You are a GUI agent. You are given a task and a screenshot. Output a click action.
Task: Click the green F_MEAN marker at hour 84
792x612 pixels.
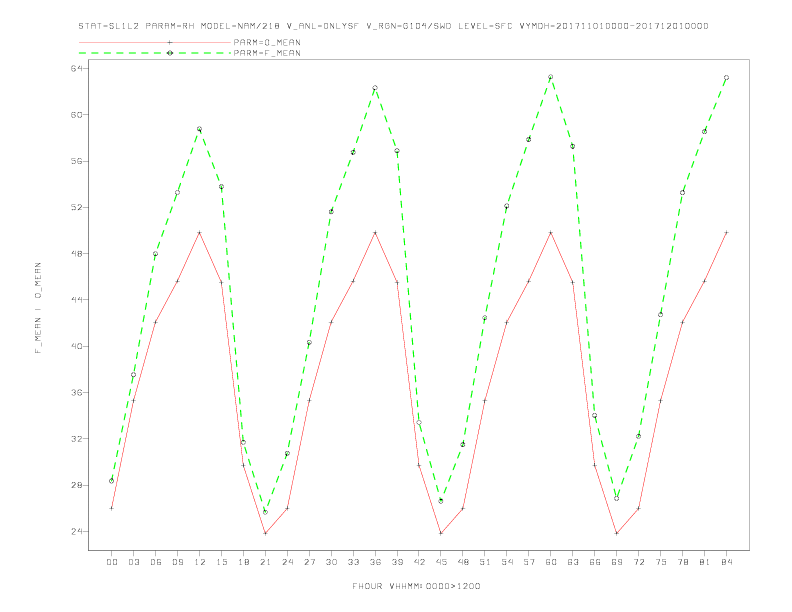click(726, 78)
